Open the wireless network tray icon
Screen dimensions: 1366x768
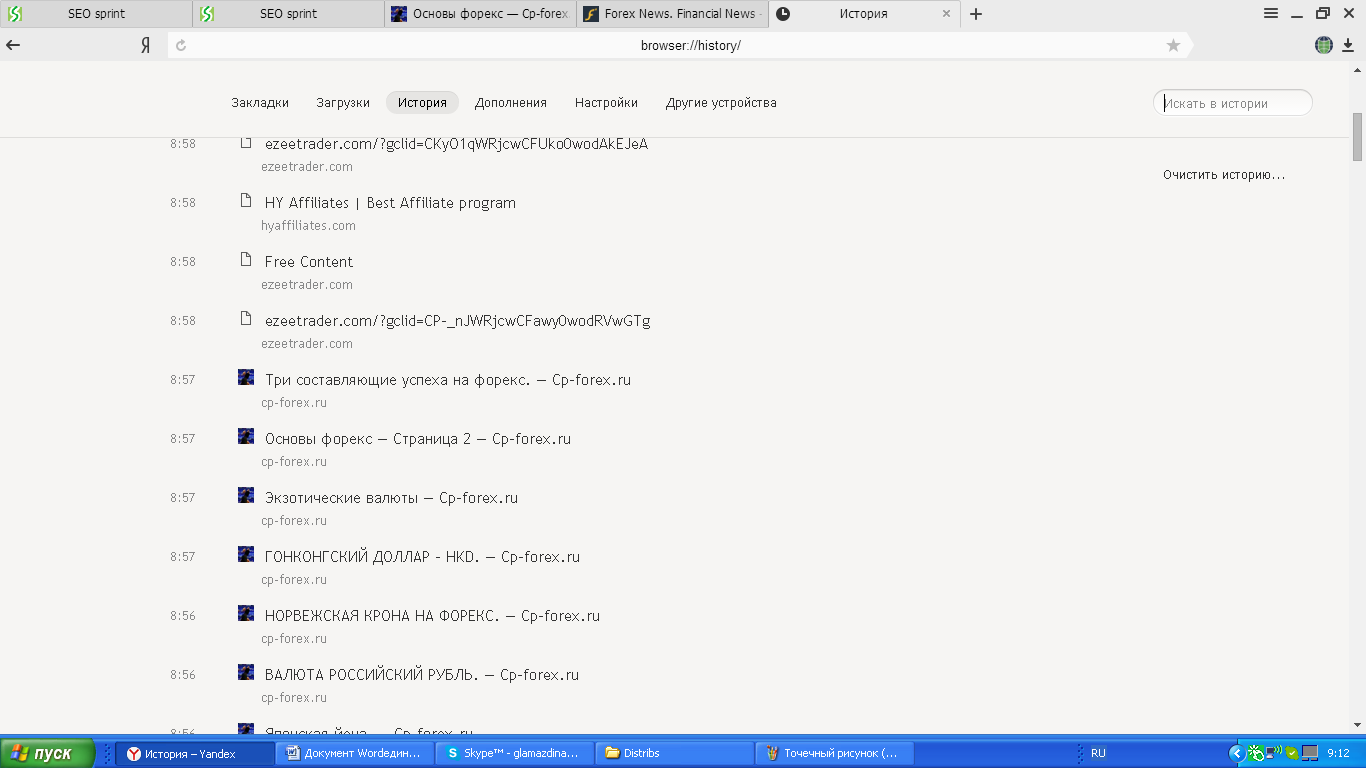tap(1274, 753)
